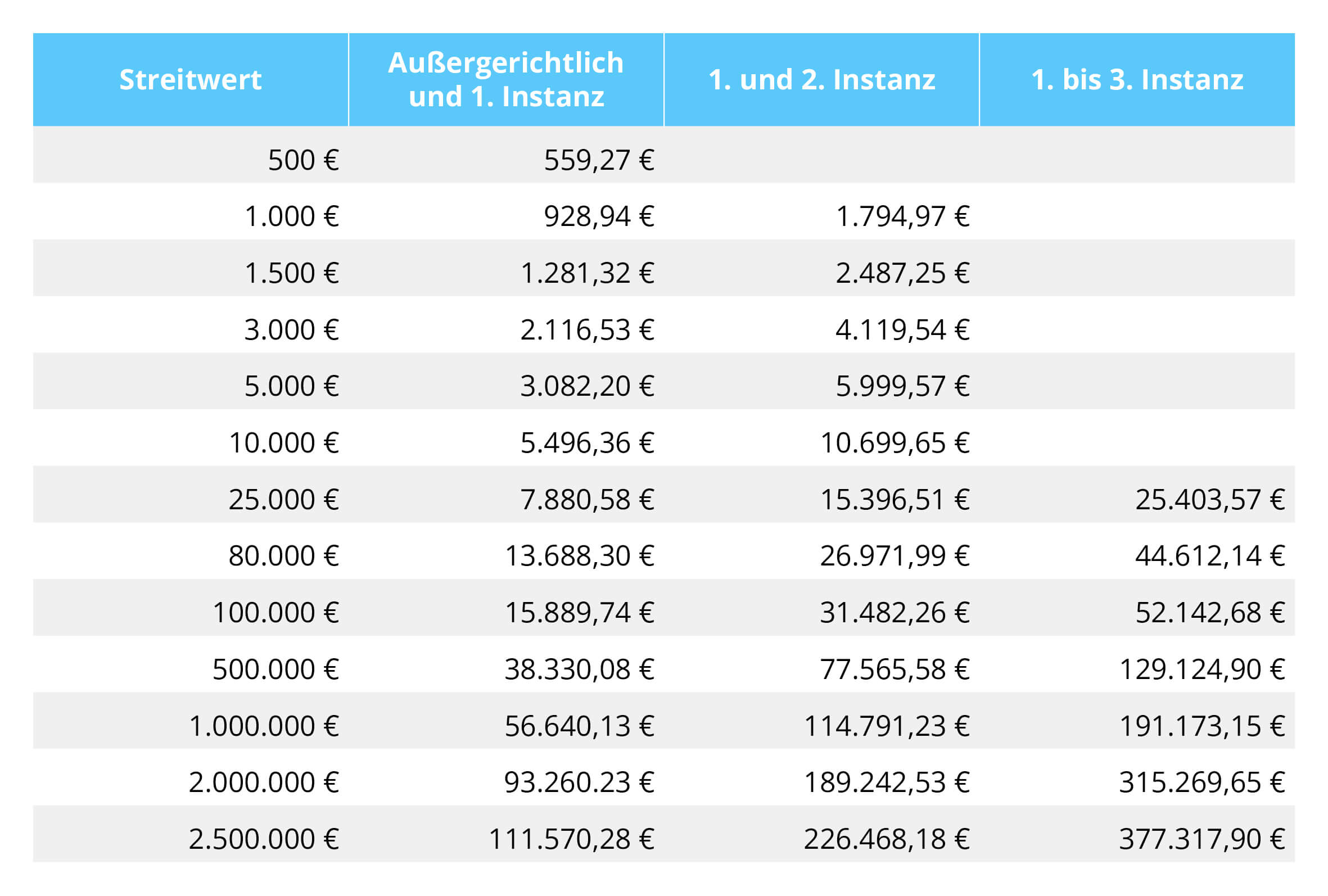Click the 500 € Streitwert cell
The height and width of the screenshot is (896, 1328).
point(304,160)
